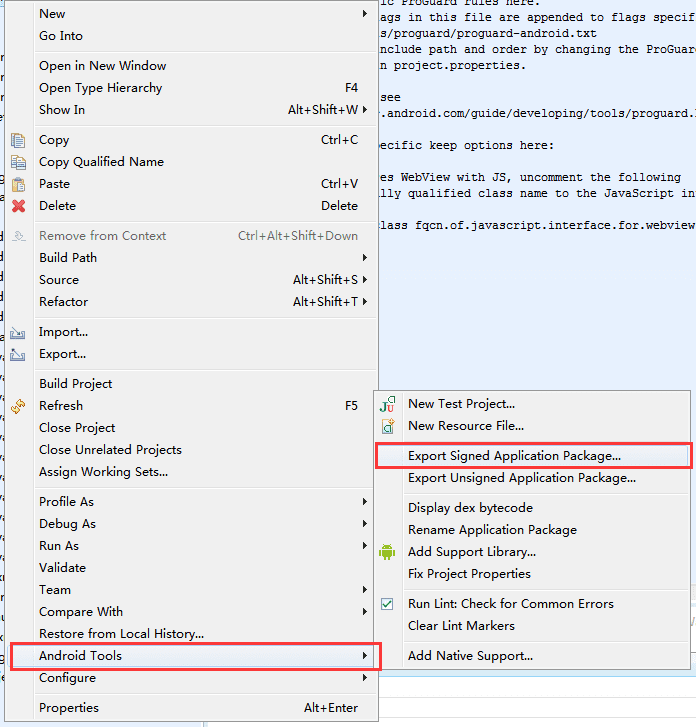Image resolution: width=696 pixels, height=727 pixels.
Task: Expand the Compare With submenu arrow
Action: [x=365, y=612]
